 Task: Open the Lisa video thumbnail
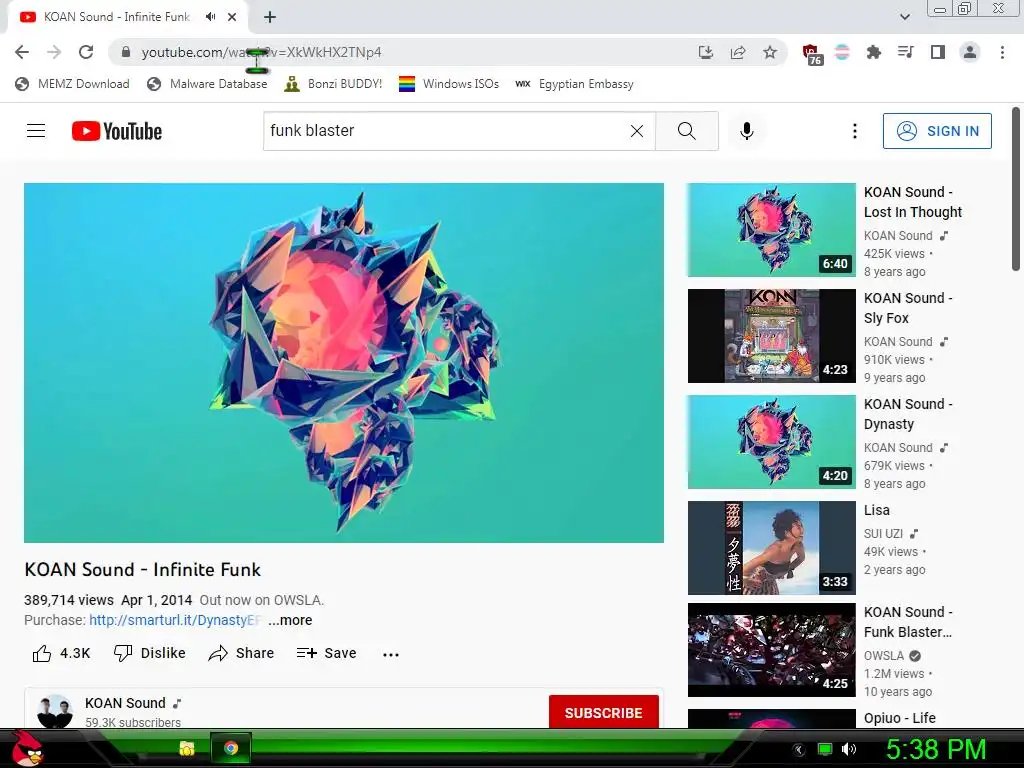[x=771, y=547]
